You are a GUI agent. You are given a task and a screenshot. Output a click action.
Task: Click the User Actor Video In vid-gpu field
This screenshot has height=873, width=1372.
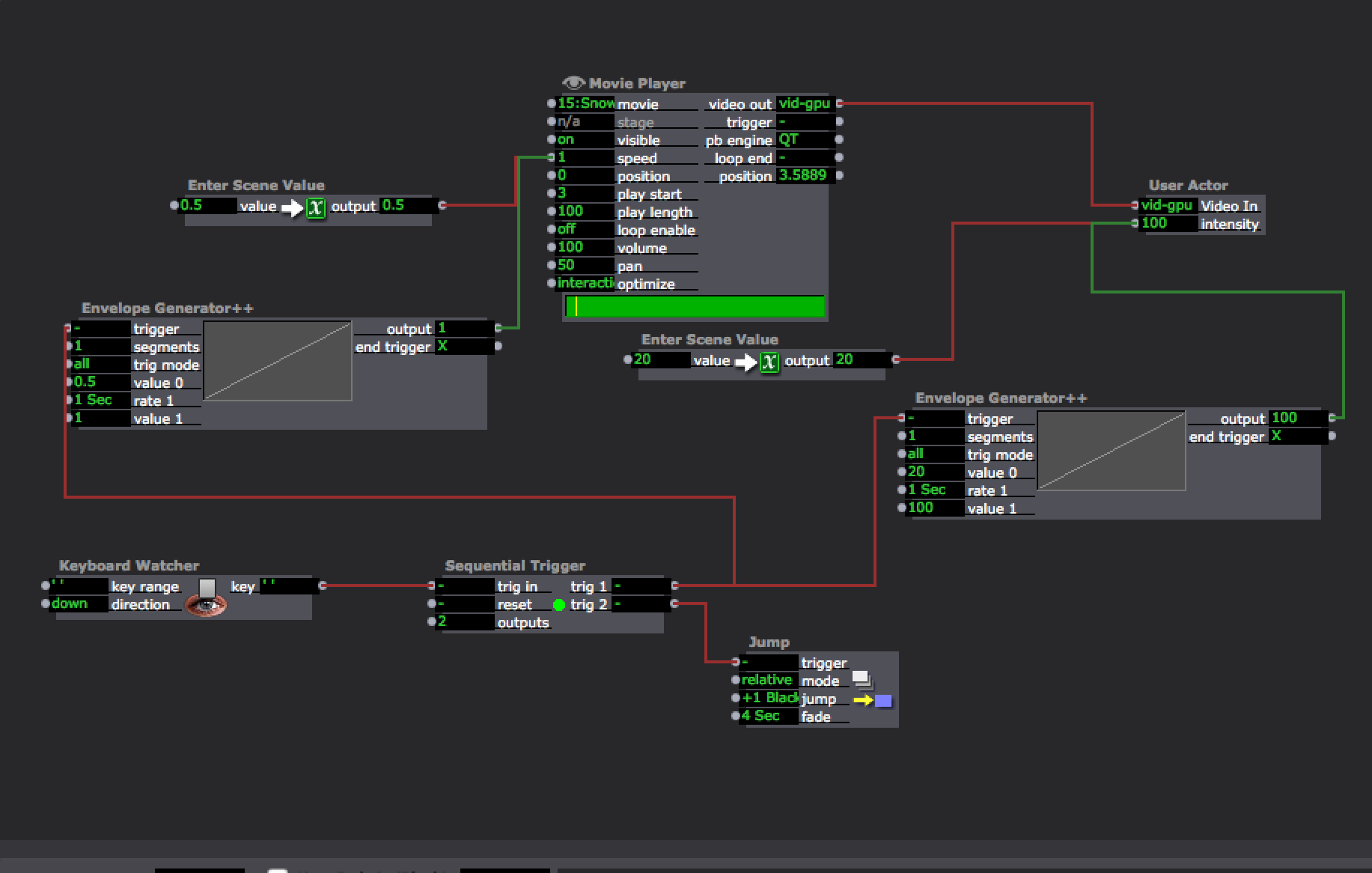click(x=1168, y=205)
